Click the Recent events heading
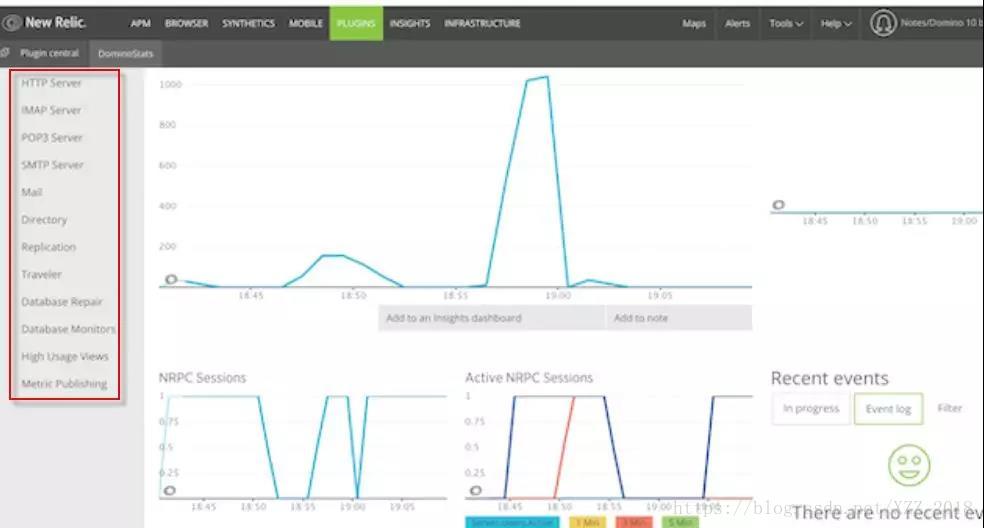The image size is (984, 528). 830,379
